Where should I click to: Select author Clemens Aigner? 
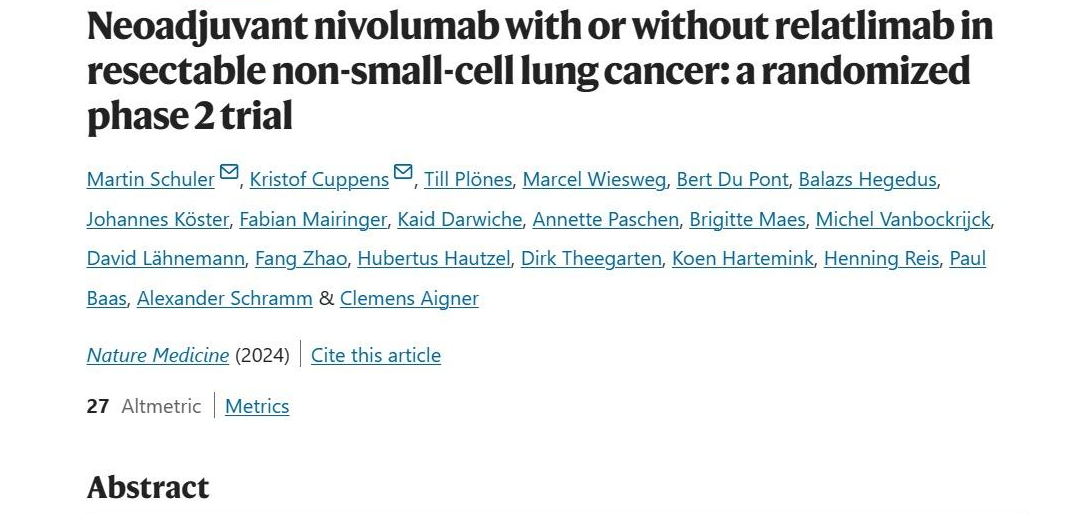[x=409, y=299]
